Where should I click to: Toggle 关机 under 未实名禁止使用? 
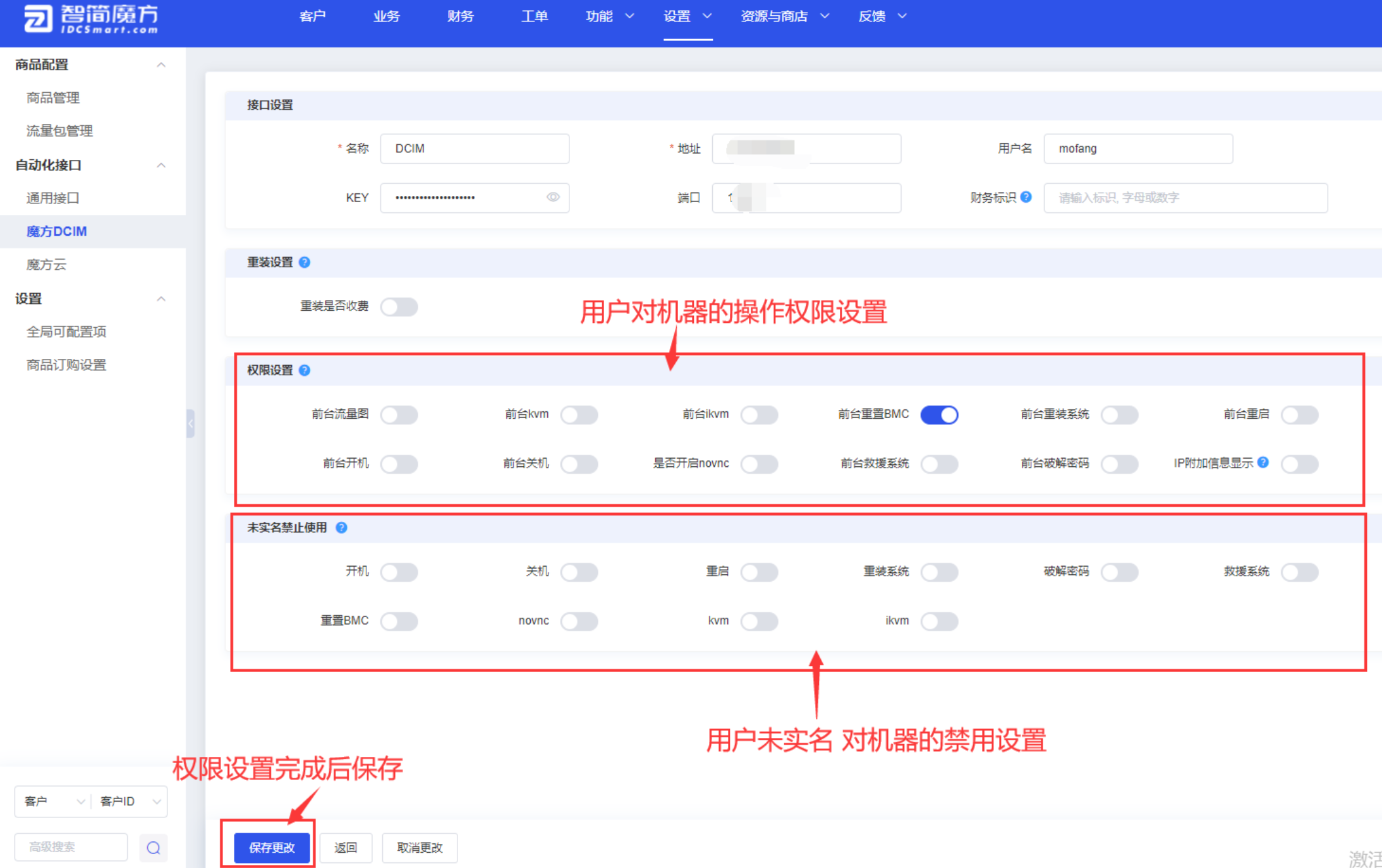point(579,572)
